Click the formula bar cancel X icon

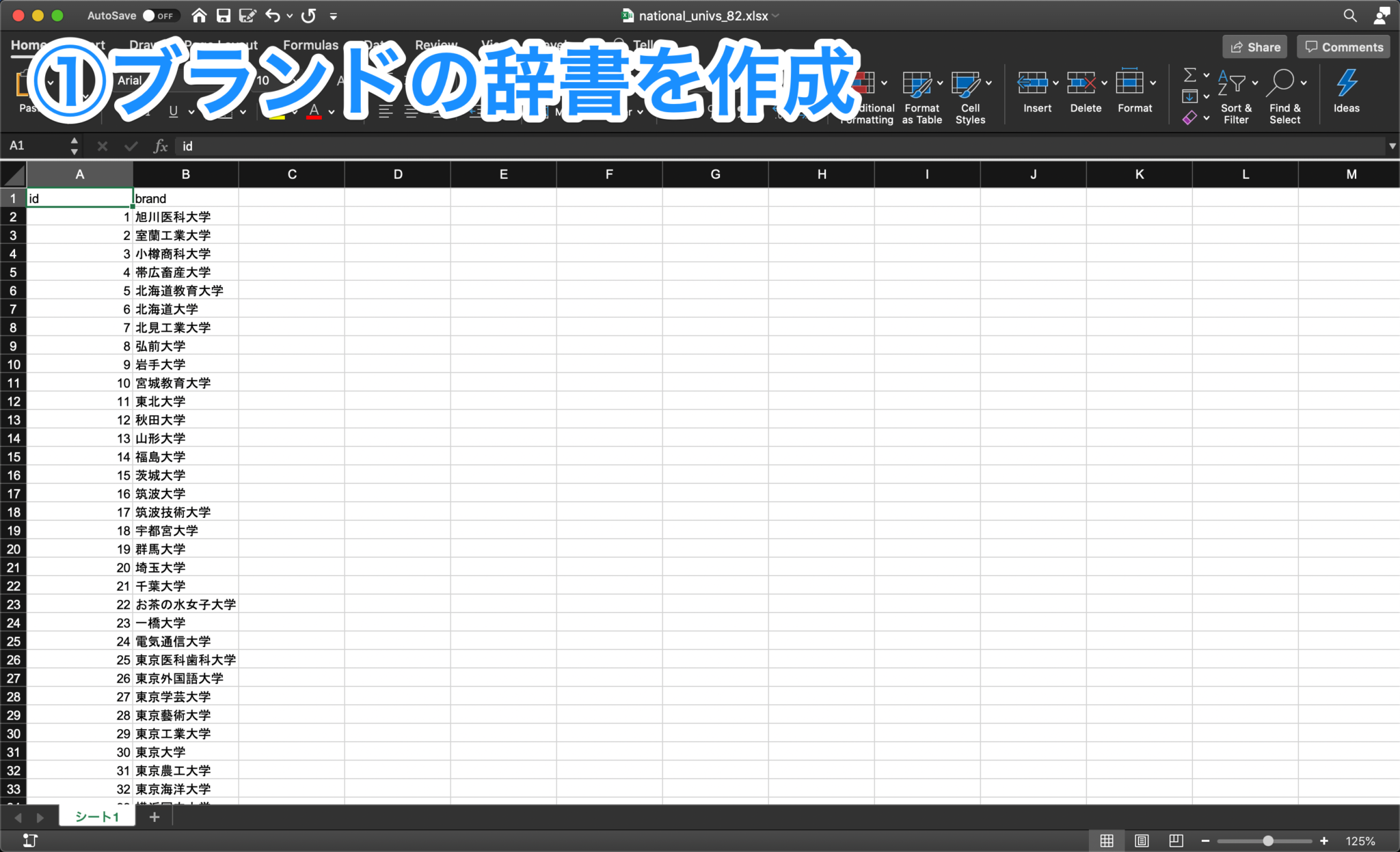tap(103, 146)
